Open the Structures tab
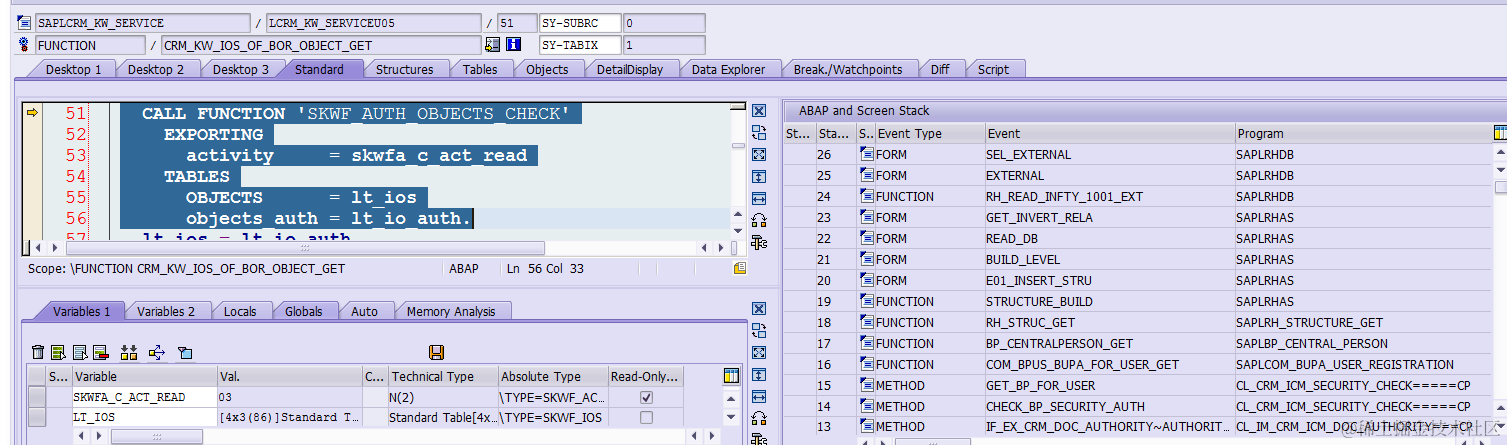 click(404, 69)
